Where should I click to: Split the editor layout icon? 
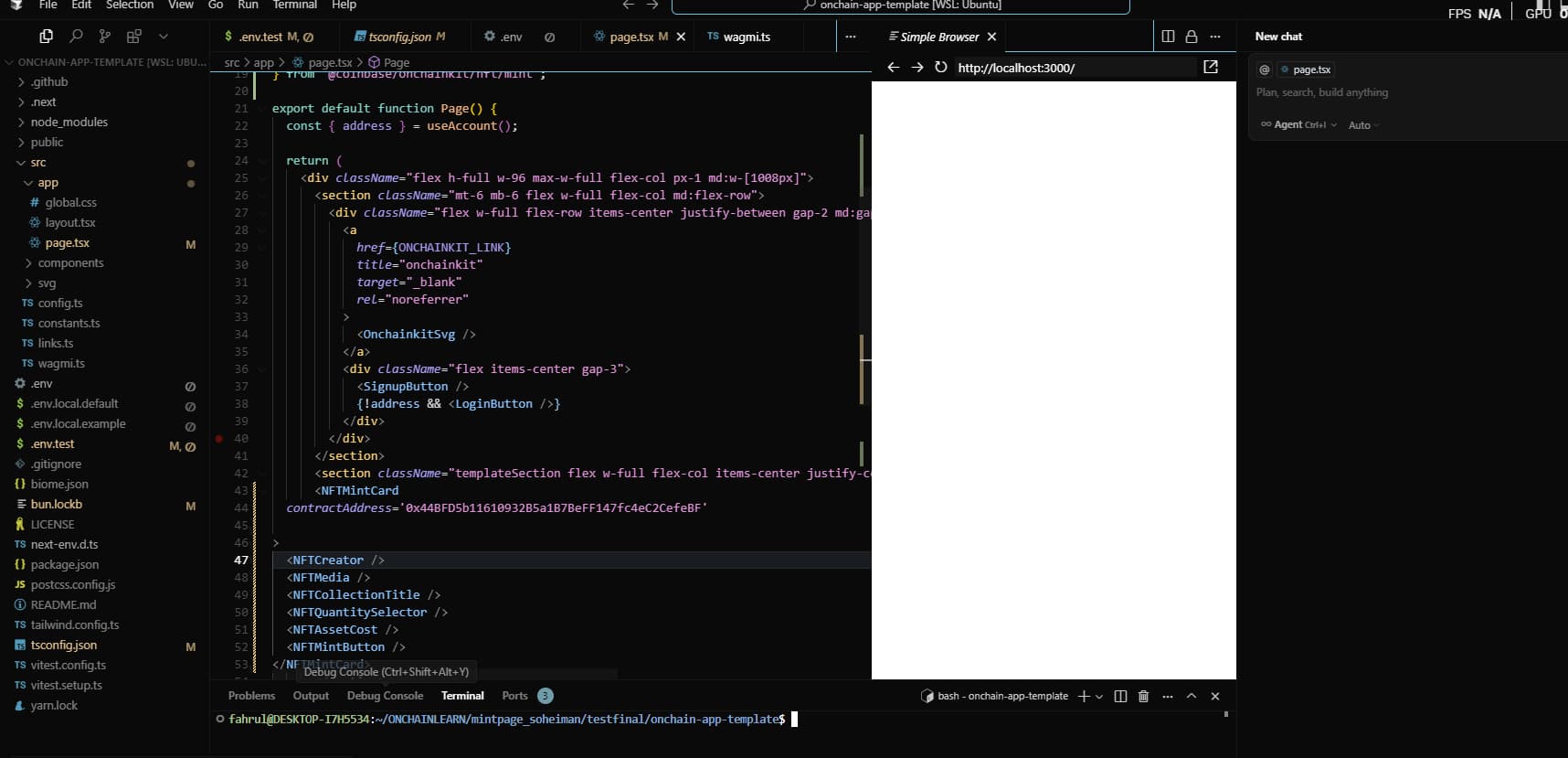click(x=1168, y=37)
